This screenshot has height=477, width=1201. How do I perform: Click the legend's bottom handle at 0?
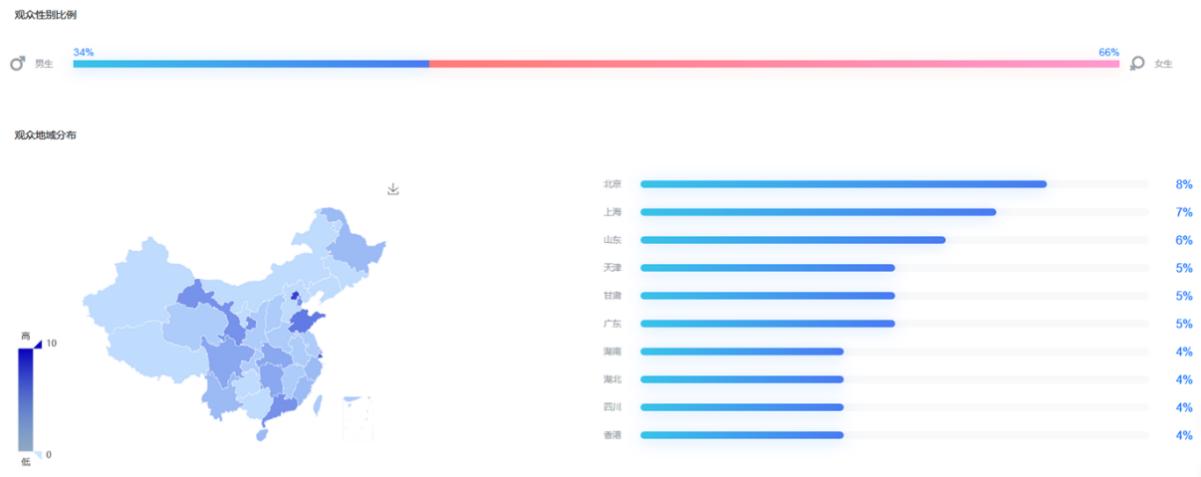pos(37,454)
